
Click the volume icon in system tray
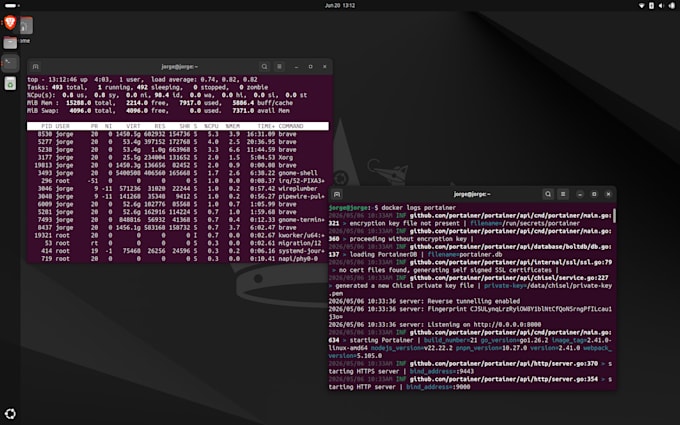point(661,6)
